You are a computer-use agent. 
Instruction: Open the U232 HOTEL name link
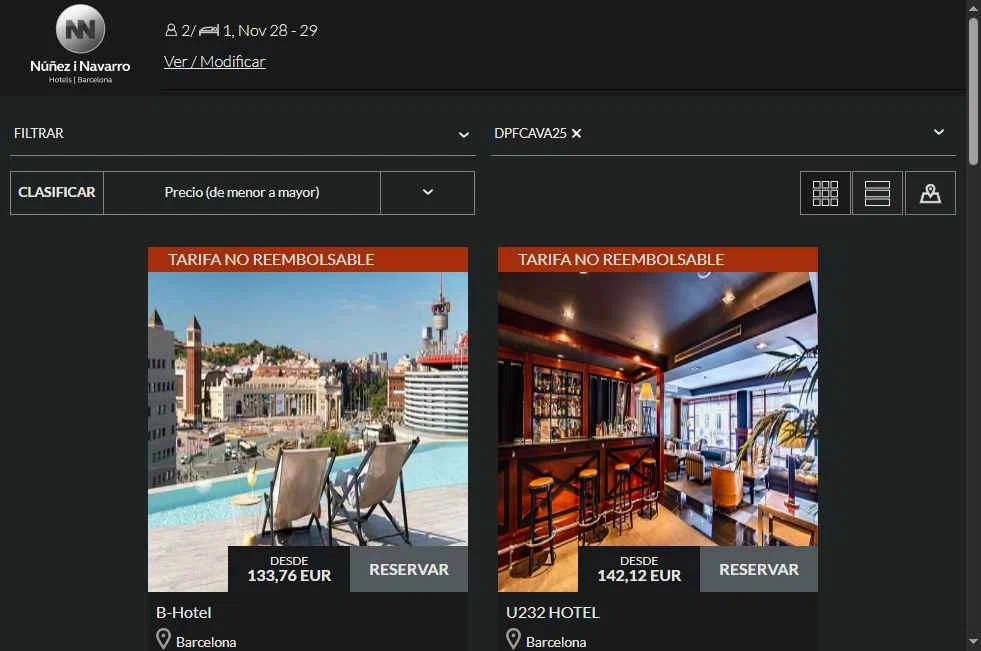pos(552,613)
